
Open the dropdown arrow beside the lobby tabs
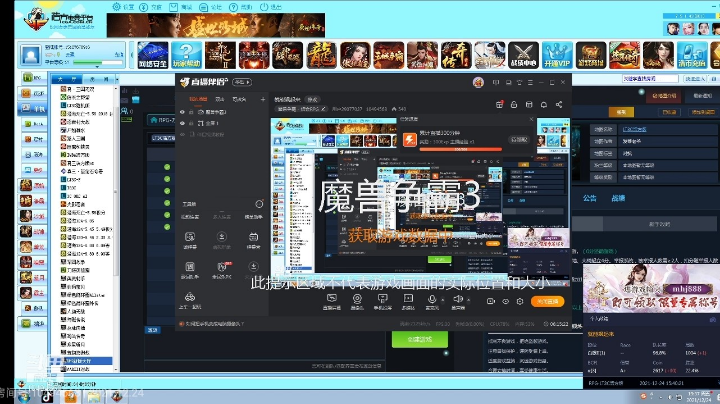pyautogui.click(x=117, y=79)
